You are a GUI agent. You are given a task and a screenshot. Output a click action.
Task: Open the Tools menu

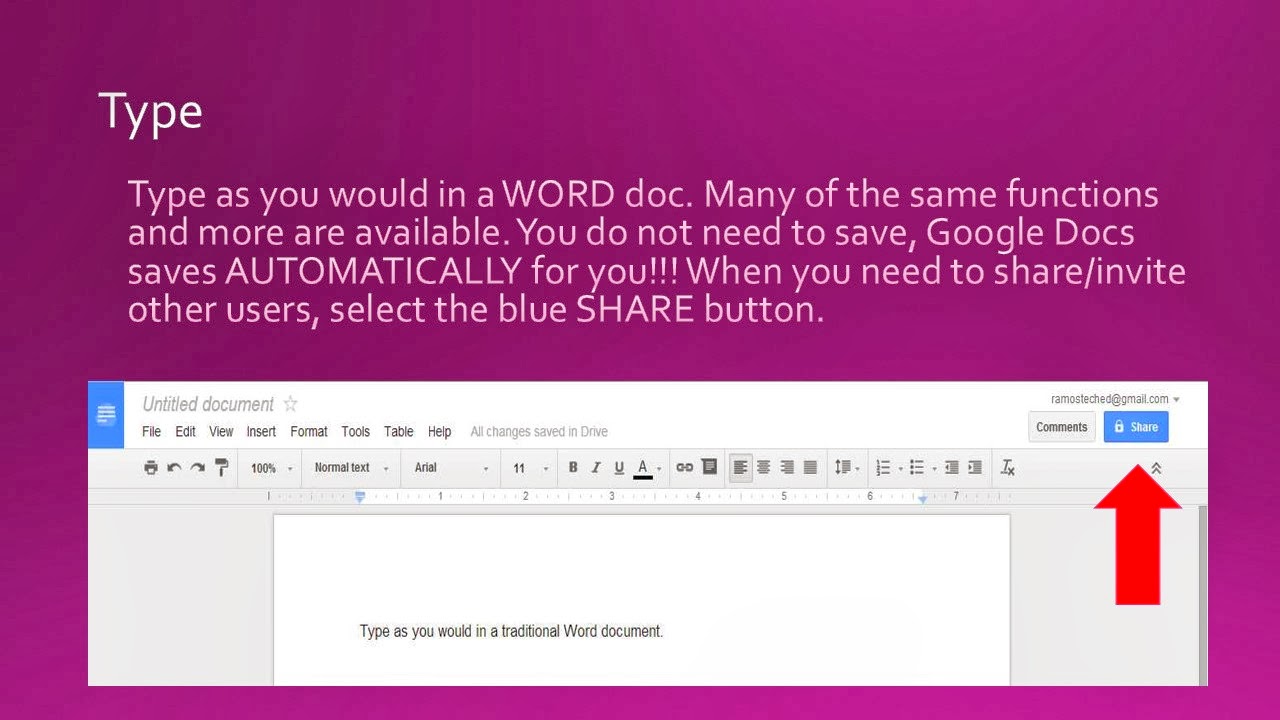[355, 432]
